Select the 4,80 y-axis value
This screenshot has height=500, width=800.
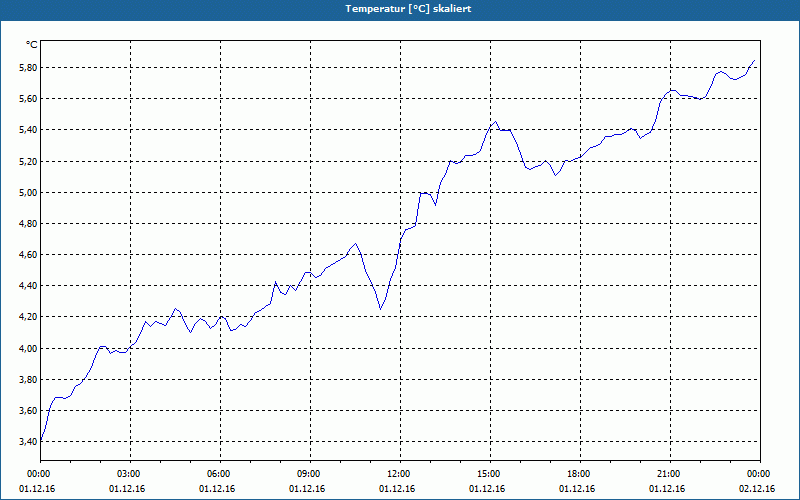(28, 223)
